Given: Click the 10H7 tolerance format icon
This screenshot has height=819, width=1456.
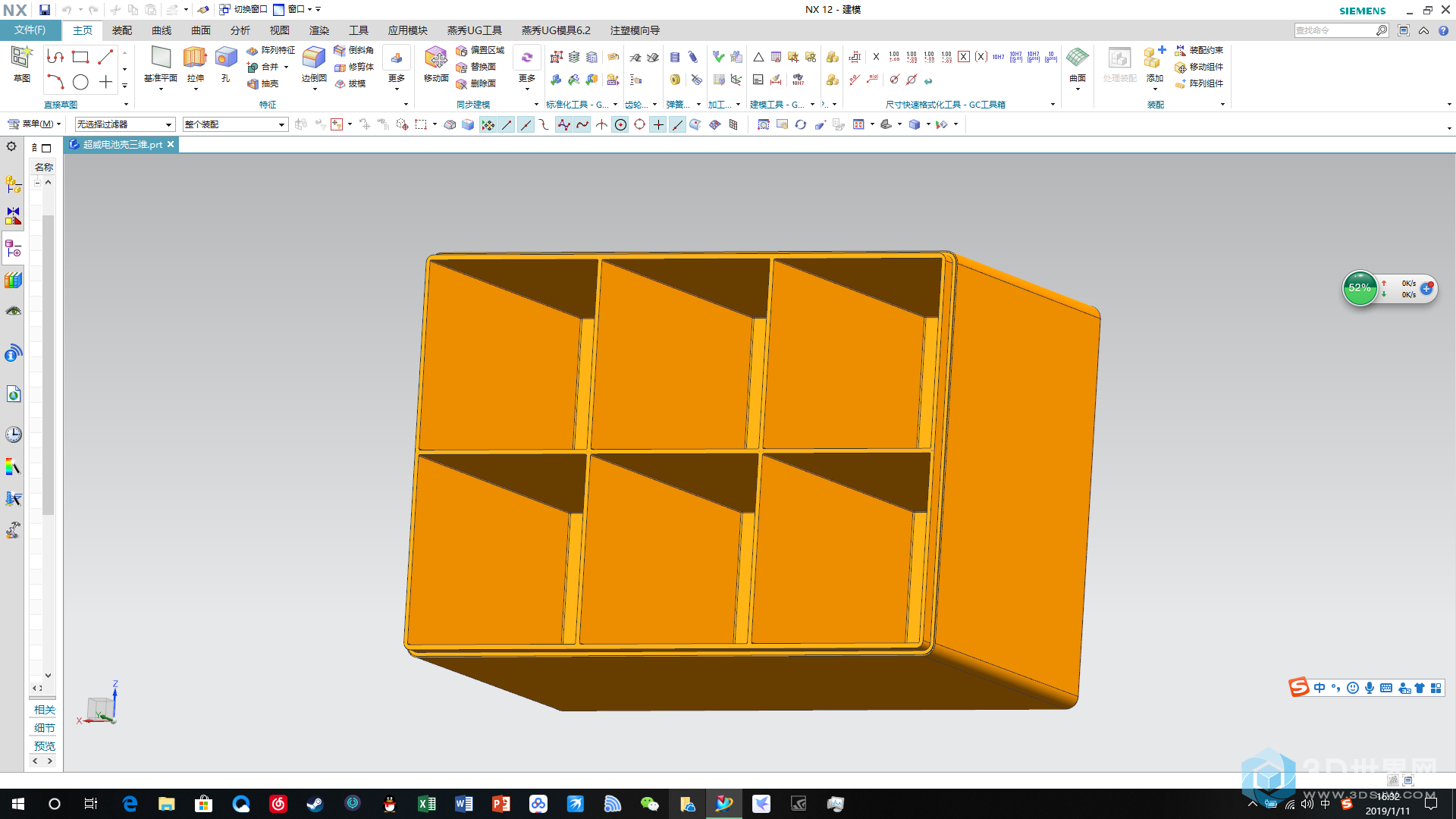Looking at the screenshot, I should [x=998, y=57].
